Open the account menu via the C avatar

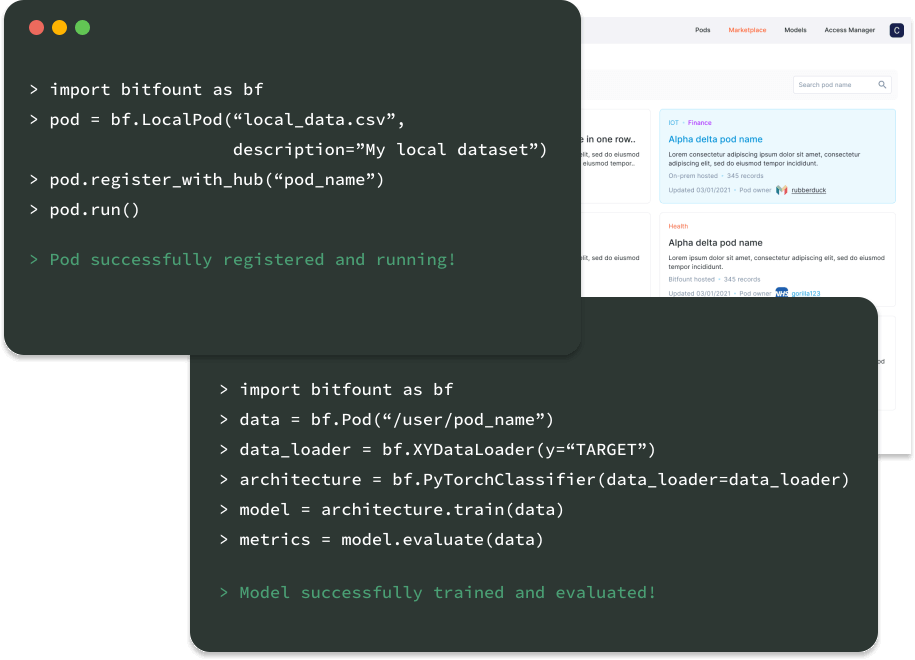(896, 31)
